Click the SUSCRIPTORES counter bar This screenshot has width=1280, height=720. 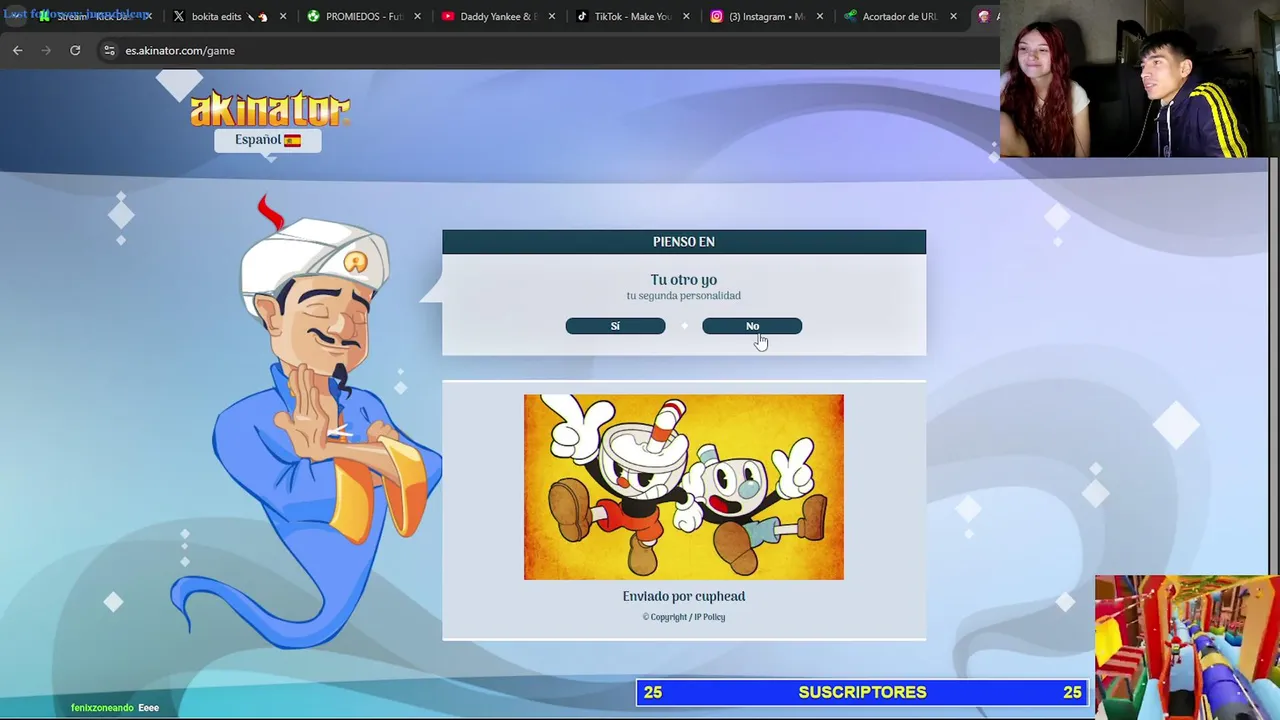pyautogui.click(x=862, y=692)
